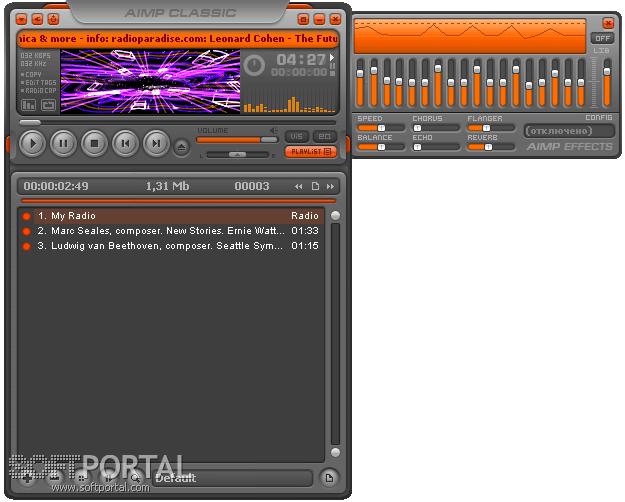The image size is (625, 502).
Task: Click the playlist count 00003
Action: pos(252,186)
